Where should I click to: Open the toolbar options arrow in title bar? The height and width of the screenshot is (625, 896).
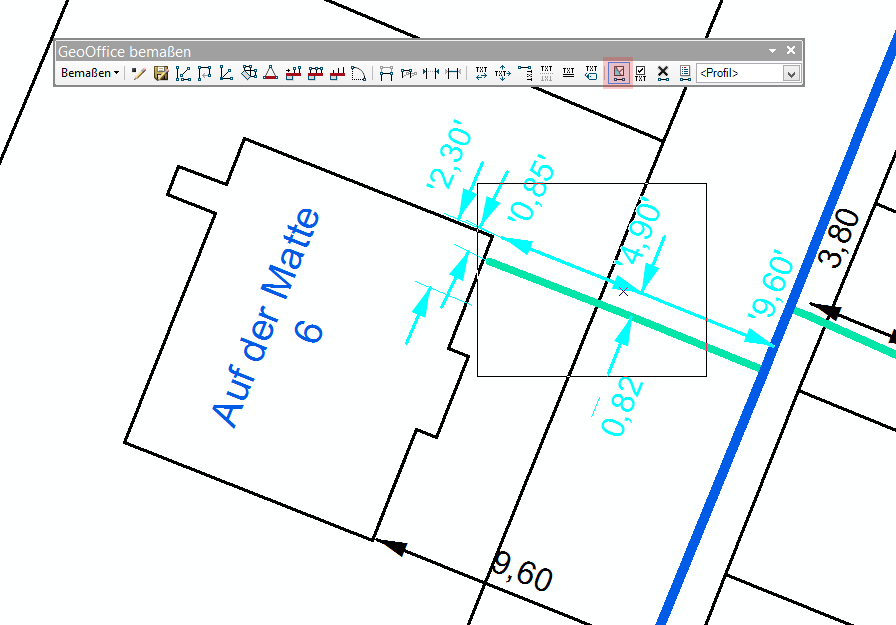(772, 50)
